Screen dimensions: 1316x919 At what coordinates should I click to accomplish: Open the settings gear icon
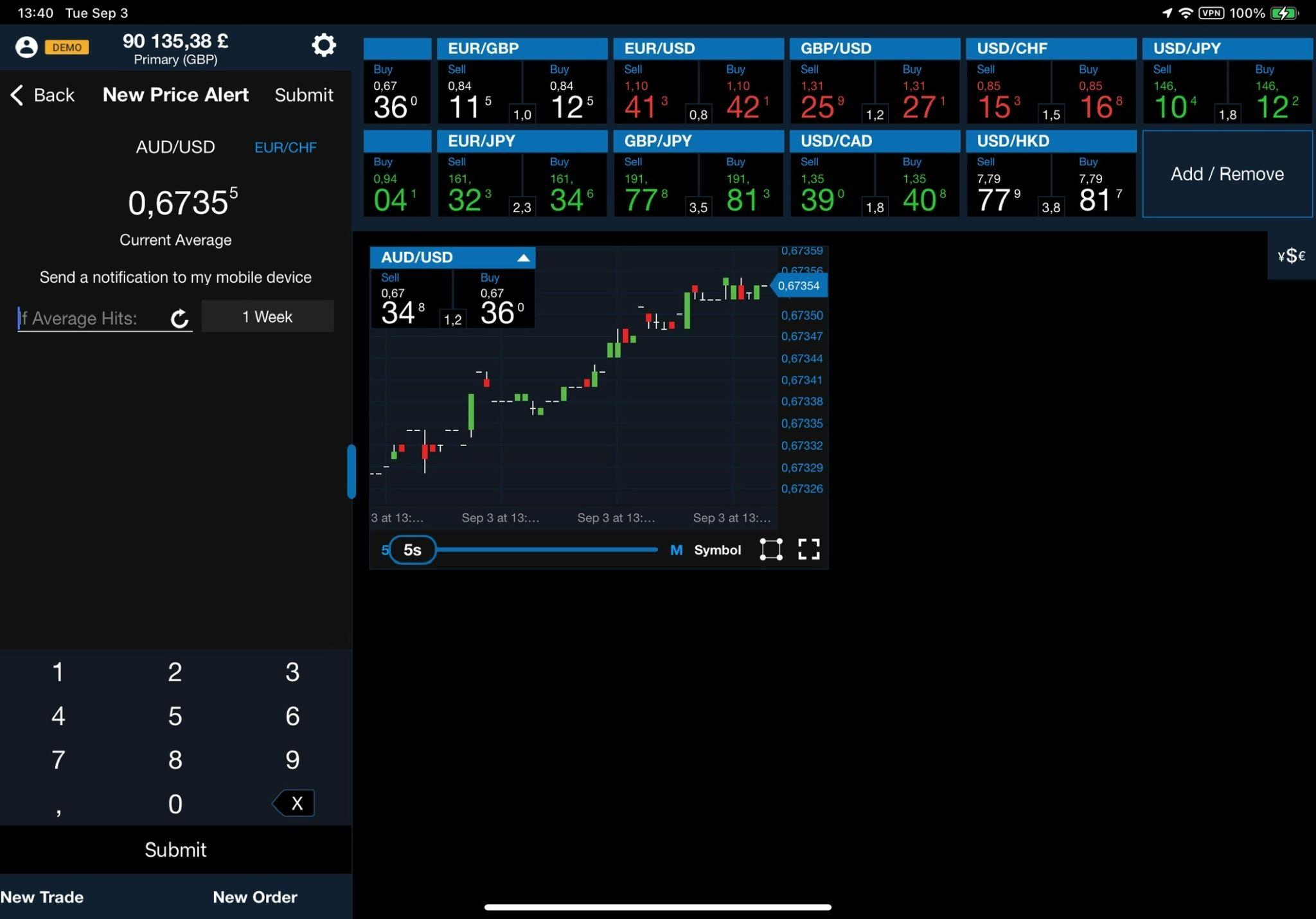[323, 46]
